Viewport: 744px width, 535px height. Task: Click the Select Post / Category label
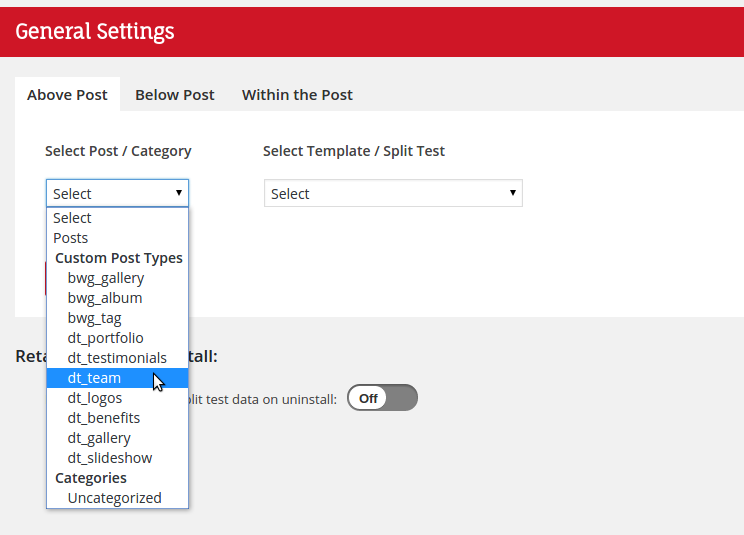118,151
